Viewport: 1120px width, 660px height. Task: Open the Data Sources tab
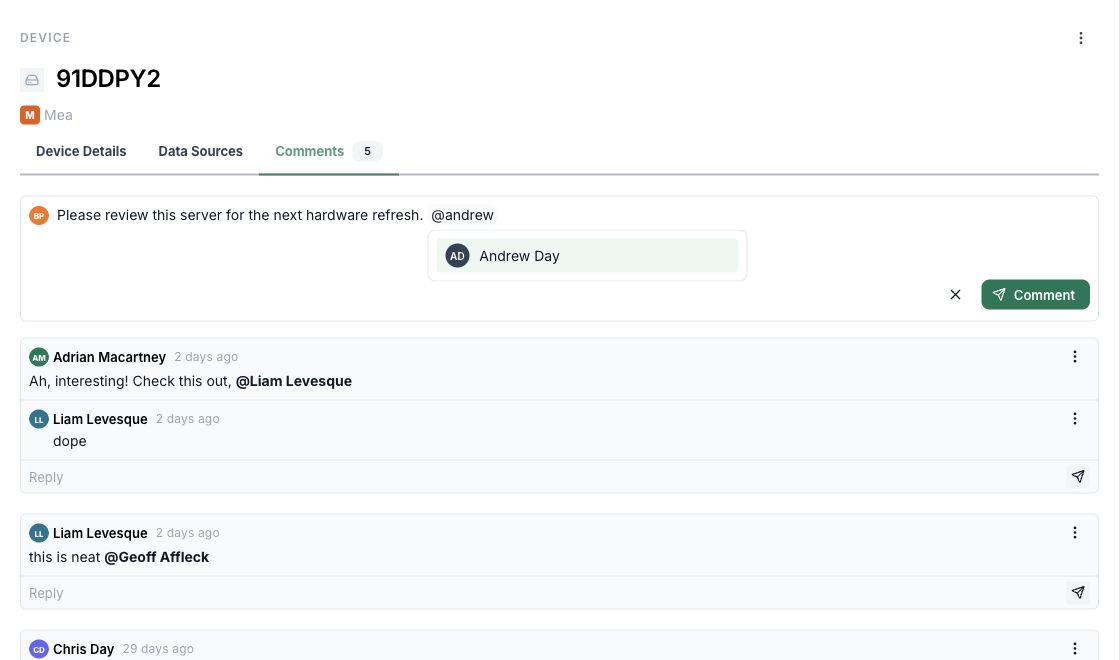201,151
